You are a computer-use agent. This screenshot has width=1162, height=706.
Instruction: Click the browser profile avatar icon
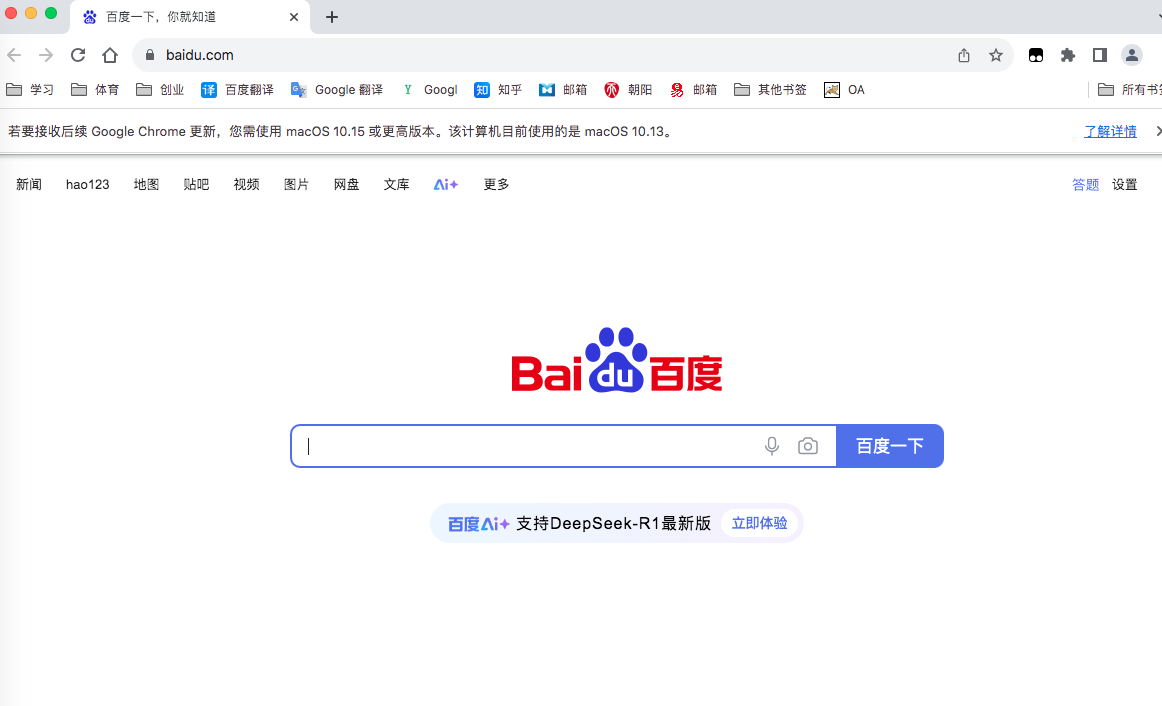(1131, 55)
